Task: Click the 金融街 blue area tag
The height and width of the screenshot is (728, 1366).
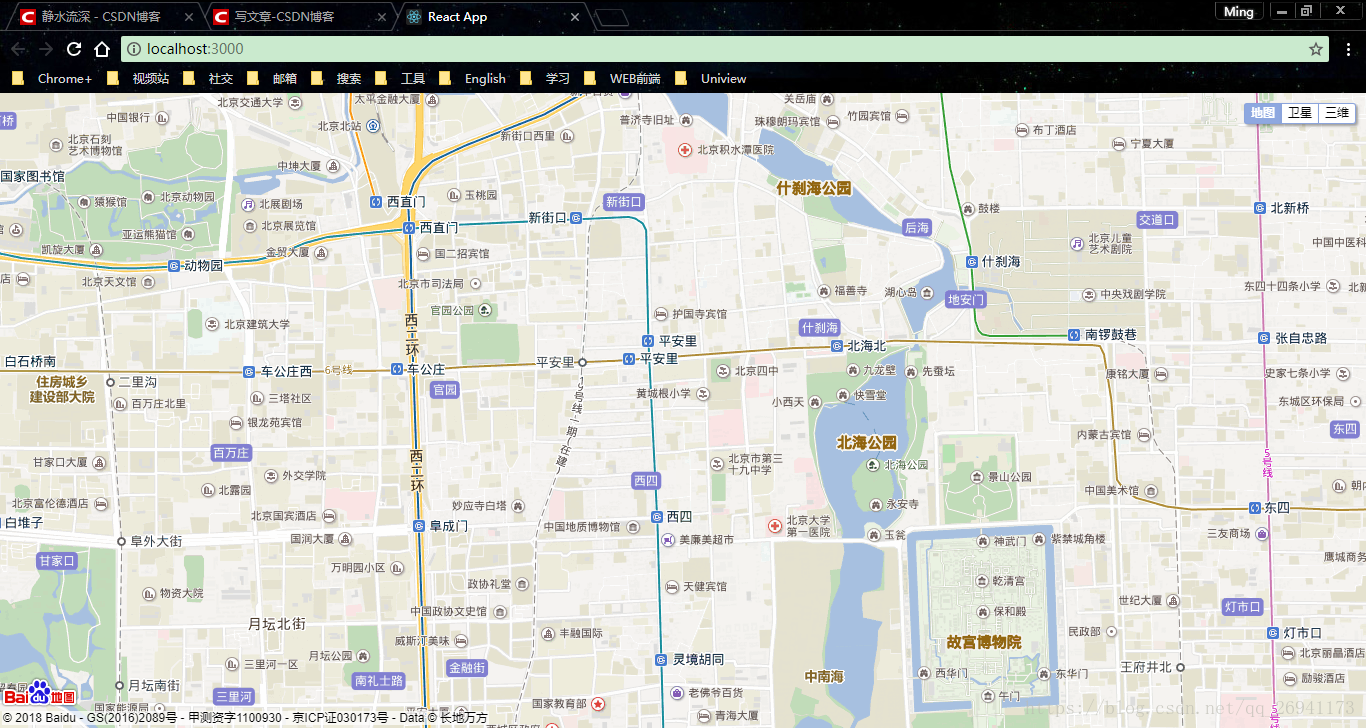Action: click(x=467, y=668)
